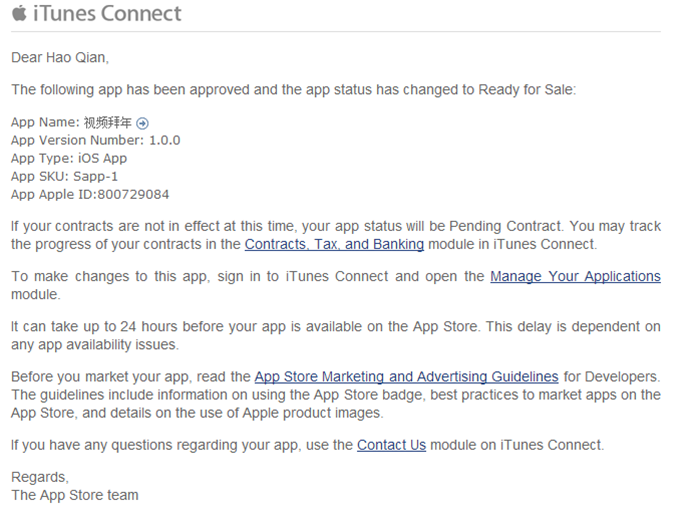Click the iTunes Connect header title
This screenshot has width=693, height=517.
click(107, 13)
